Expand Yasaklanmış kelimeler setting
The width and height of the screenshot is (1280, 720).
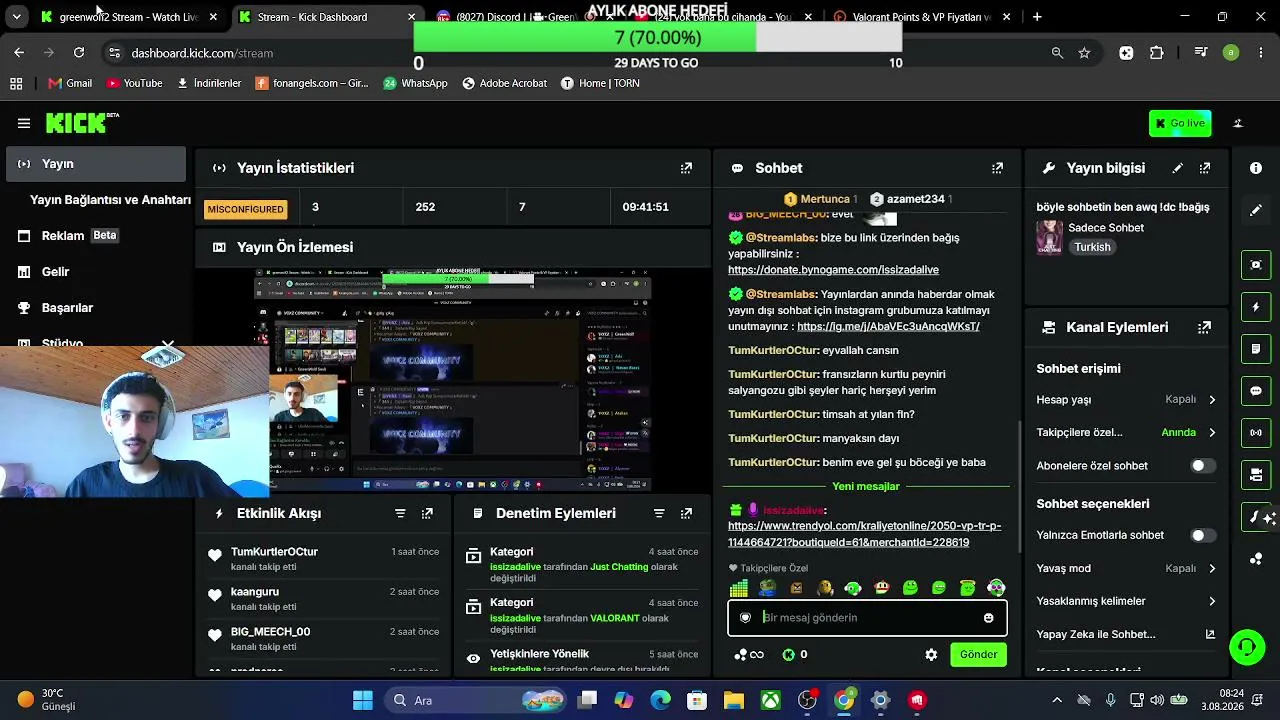pos(1126,601)
